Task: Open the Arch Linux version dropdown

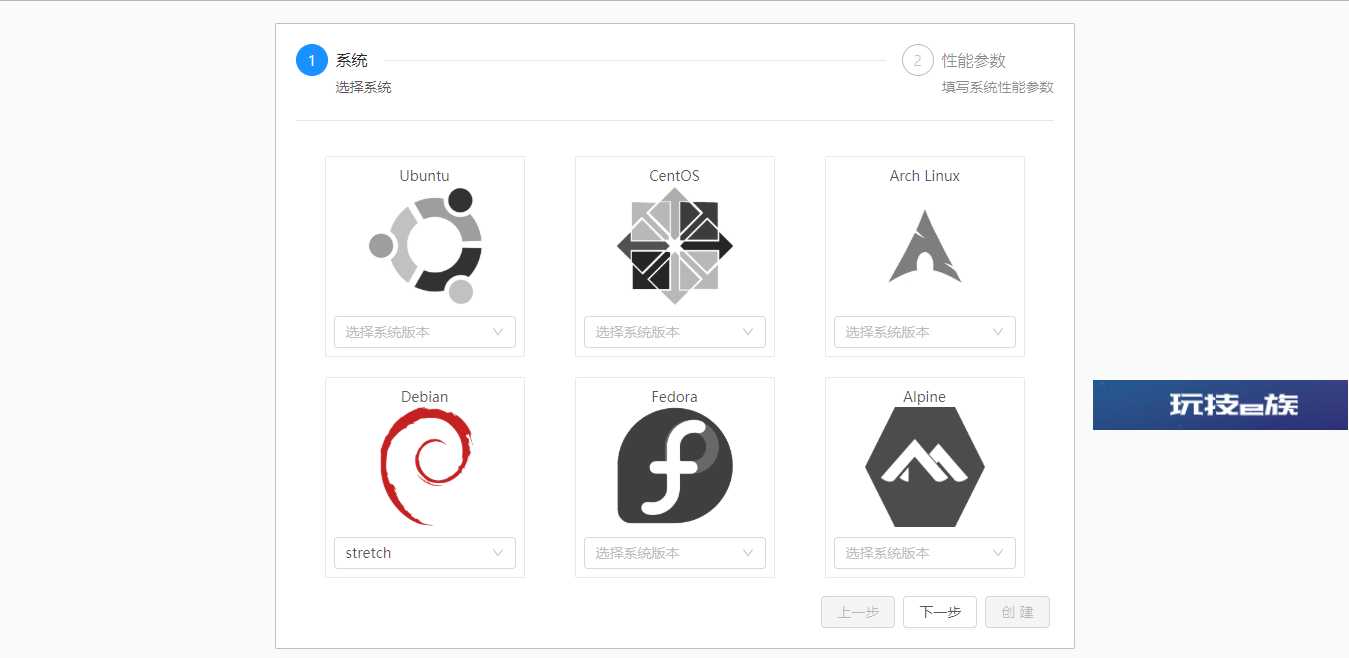Action: (x=925, y=332)
